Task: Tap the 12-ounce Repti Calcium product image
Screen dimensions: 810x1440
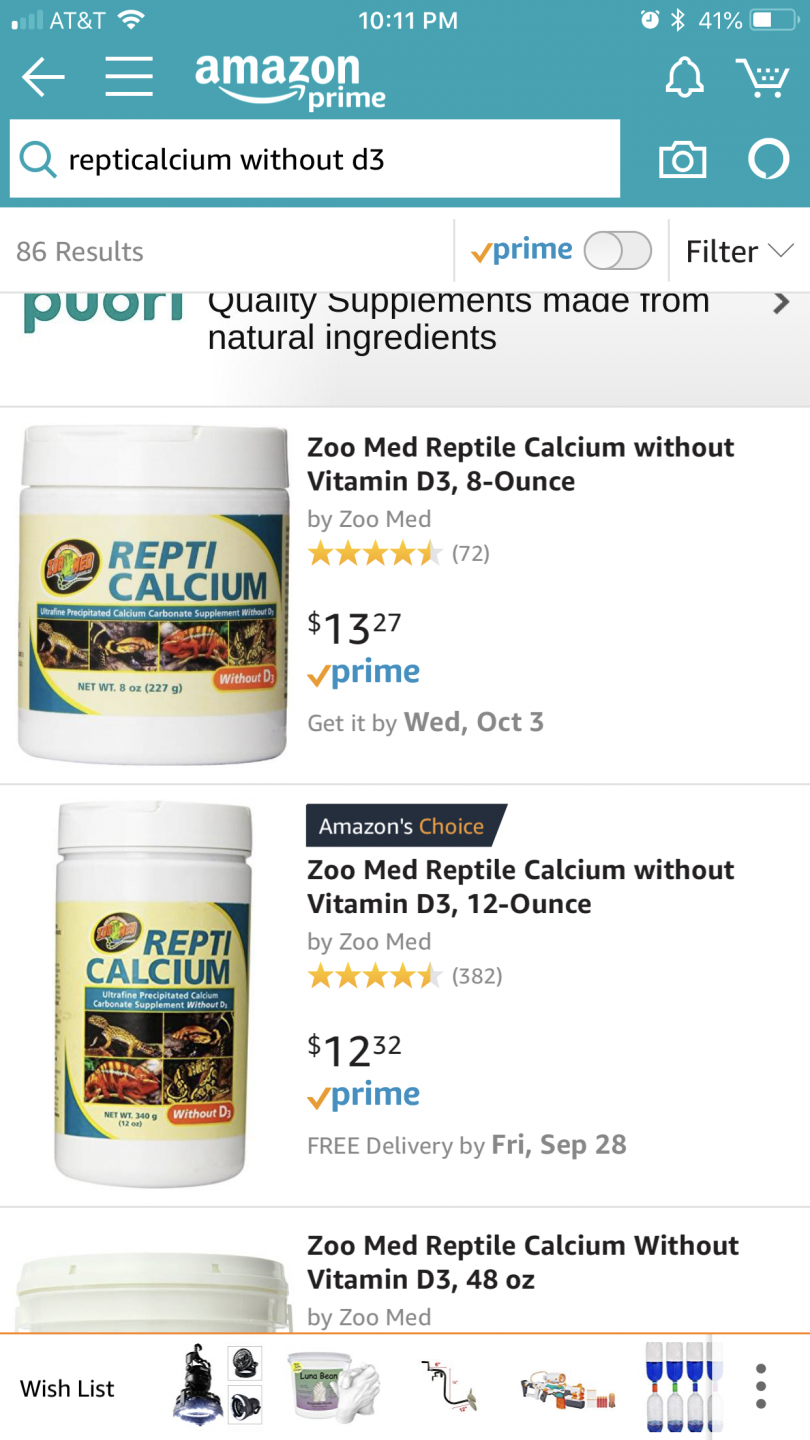Action: [153, 993]
